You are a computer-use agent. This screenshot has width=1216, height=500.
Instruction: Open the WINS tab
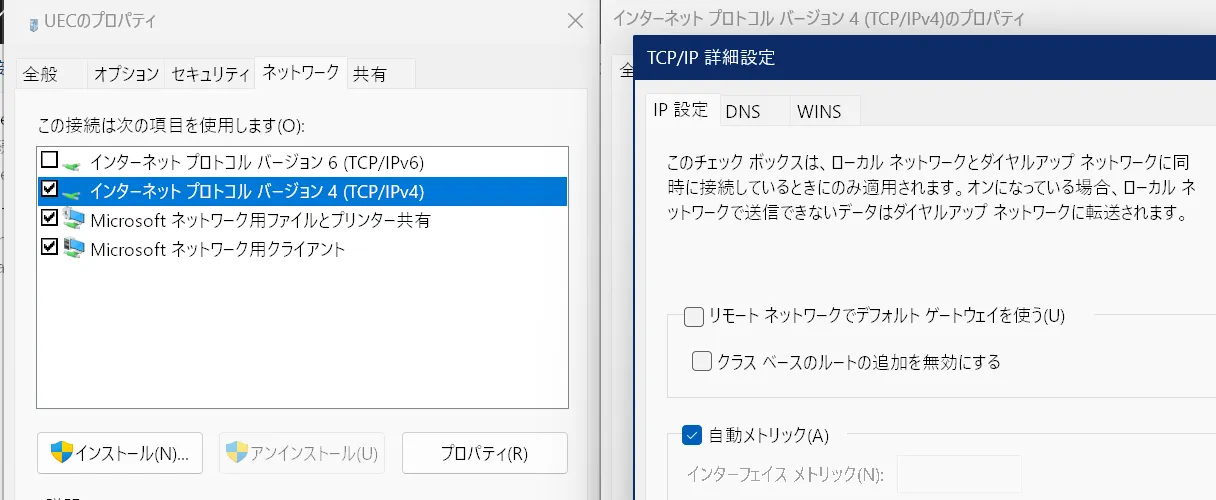[x=818, y=111]
